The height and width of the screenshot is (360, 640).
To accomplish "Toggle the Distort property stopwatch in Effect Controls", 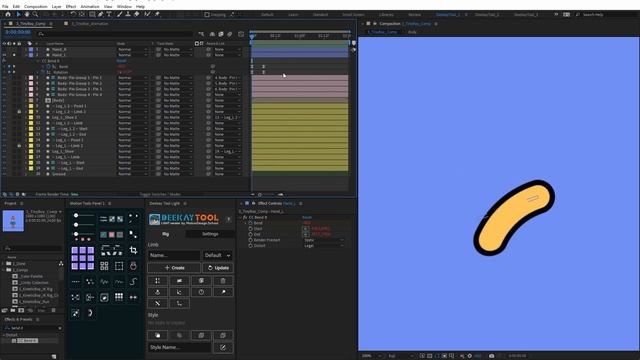I will click(250, 246).
